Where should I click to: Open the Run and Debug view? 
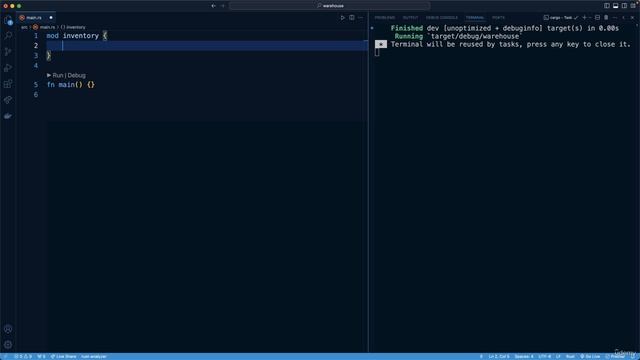click(8, 68)
